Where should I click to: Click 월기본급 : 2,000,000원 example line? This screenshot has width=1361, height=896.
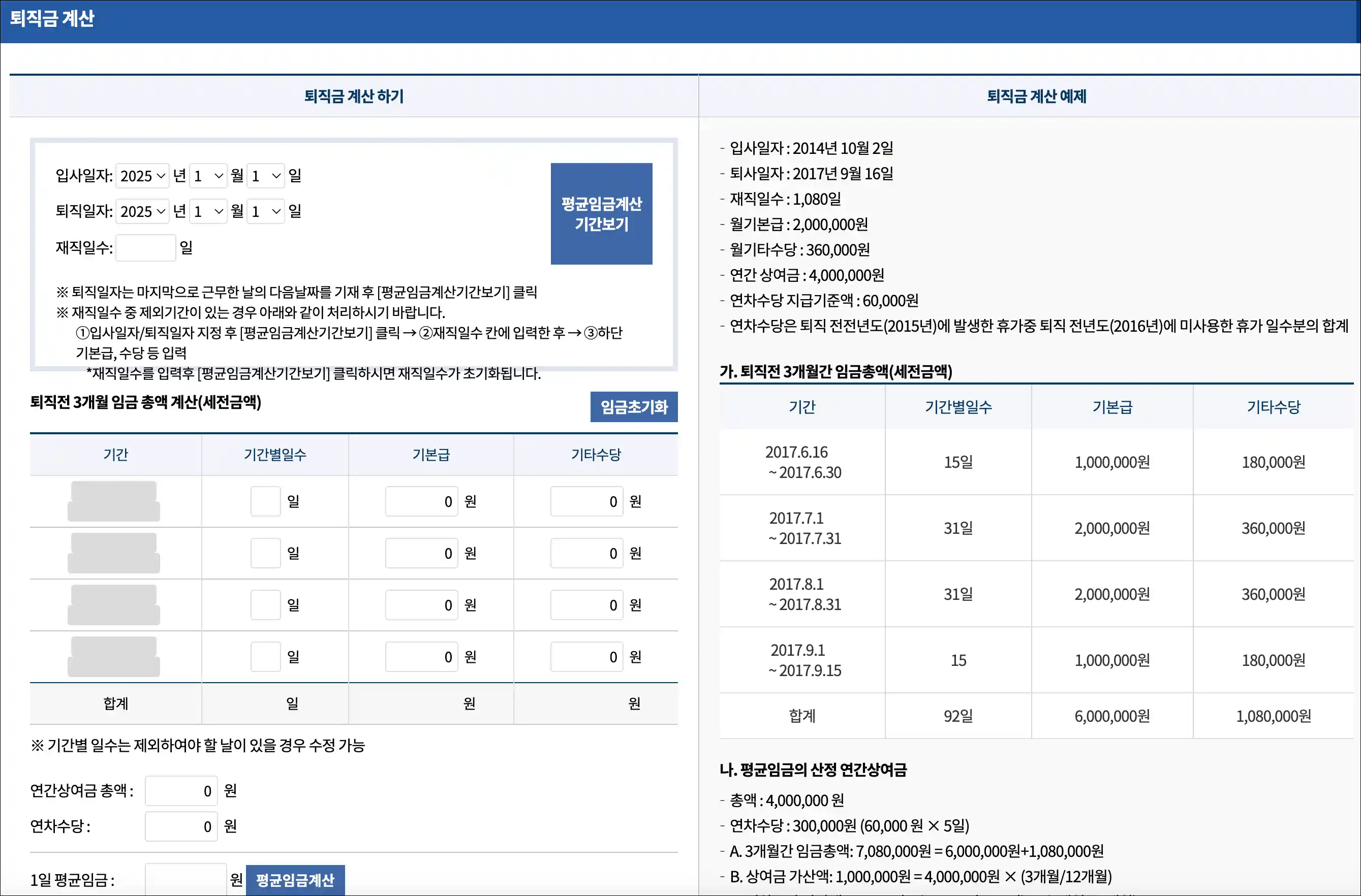(798, 224)
